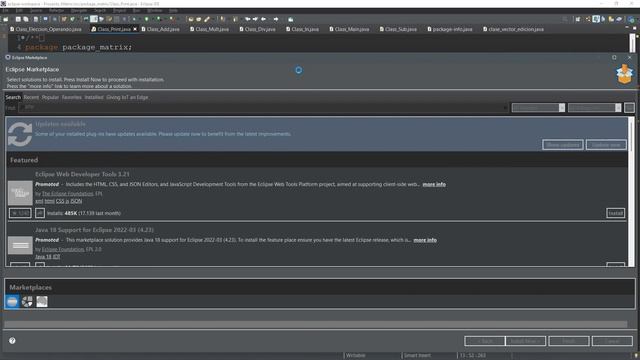Open the Window menu in Eclipse
The image size is (640, 360).
coord(154,10)
